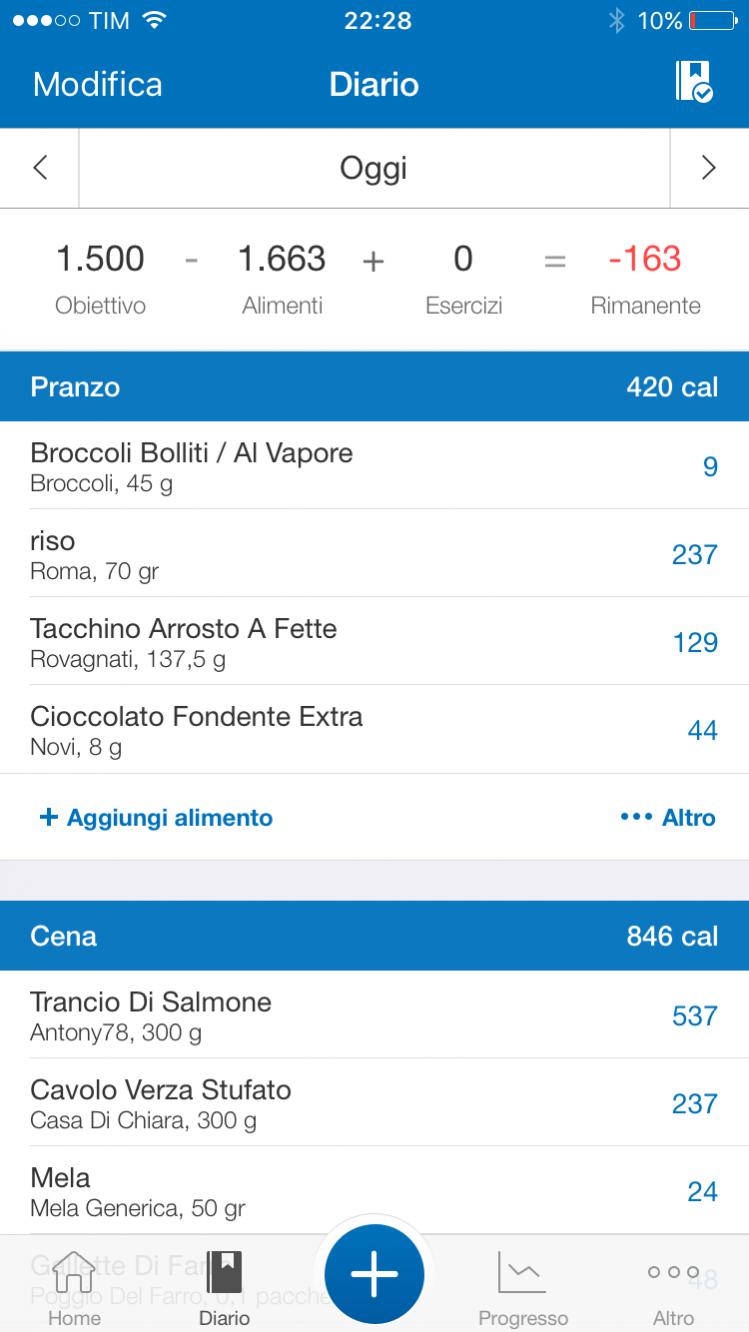This screenshot has width=749, height=1332.
Task: Open Altro options for Pranzo
Action: [x=668, y=817]
